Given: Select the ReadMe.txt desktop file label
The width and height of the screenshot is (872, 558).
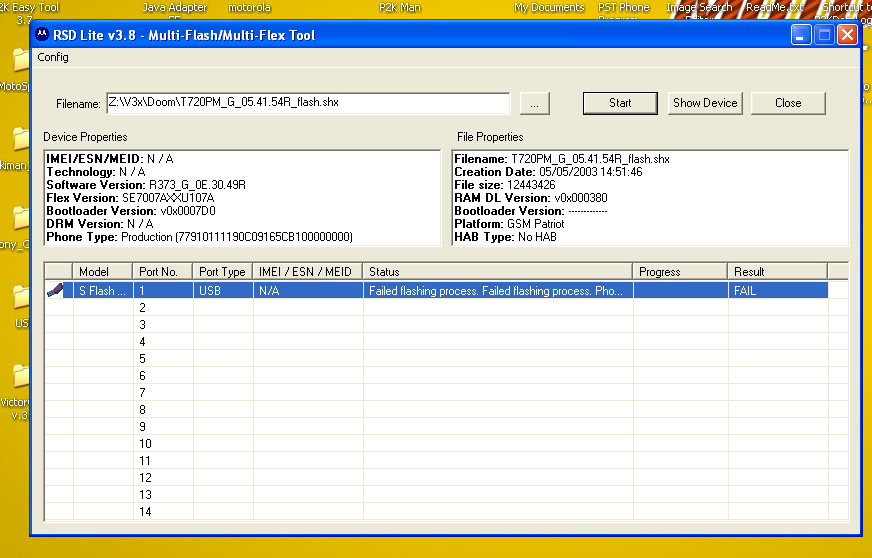Looking at the screenshot, I should coord(774,8).
